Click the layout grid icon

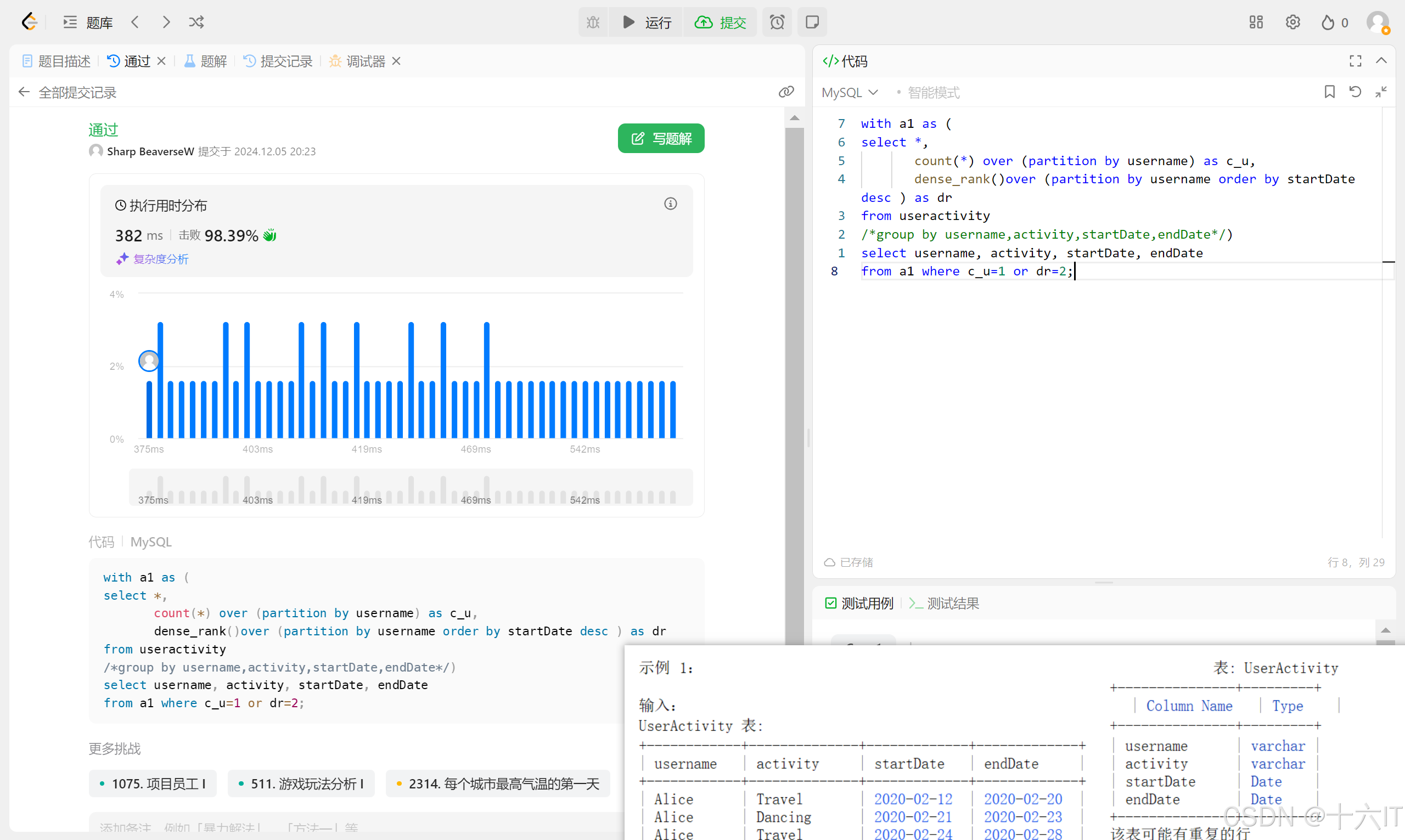click(x=1256, y=22)
